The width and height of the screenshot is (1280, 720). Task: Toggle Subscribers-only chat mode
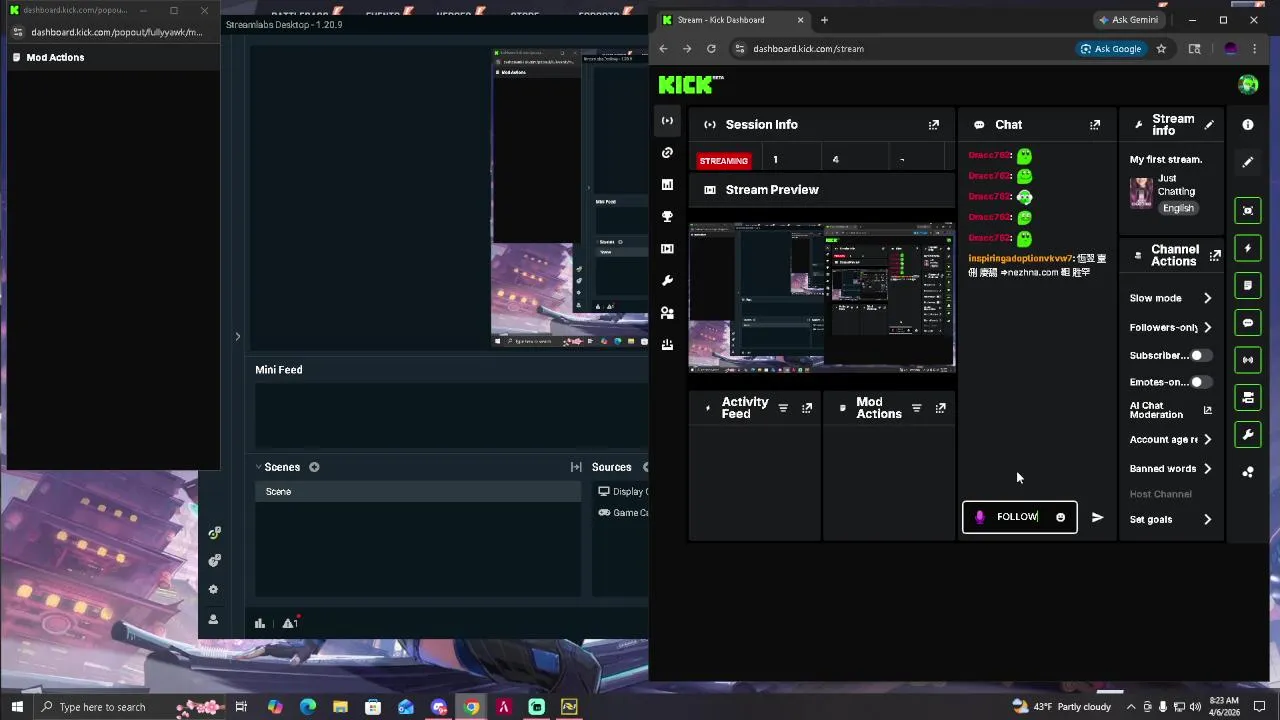[1201, 355]
